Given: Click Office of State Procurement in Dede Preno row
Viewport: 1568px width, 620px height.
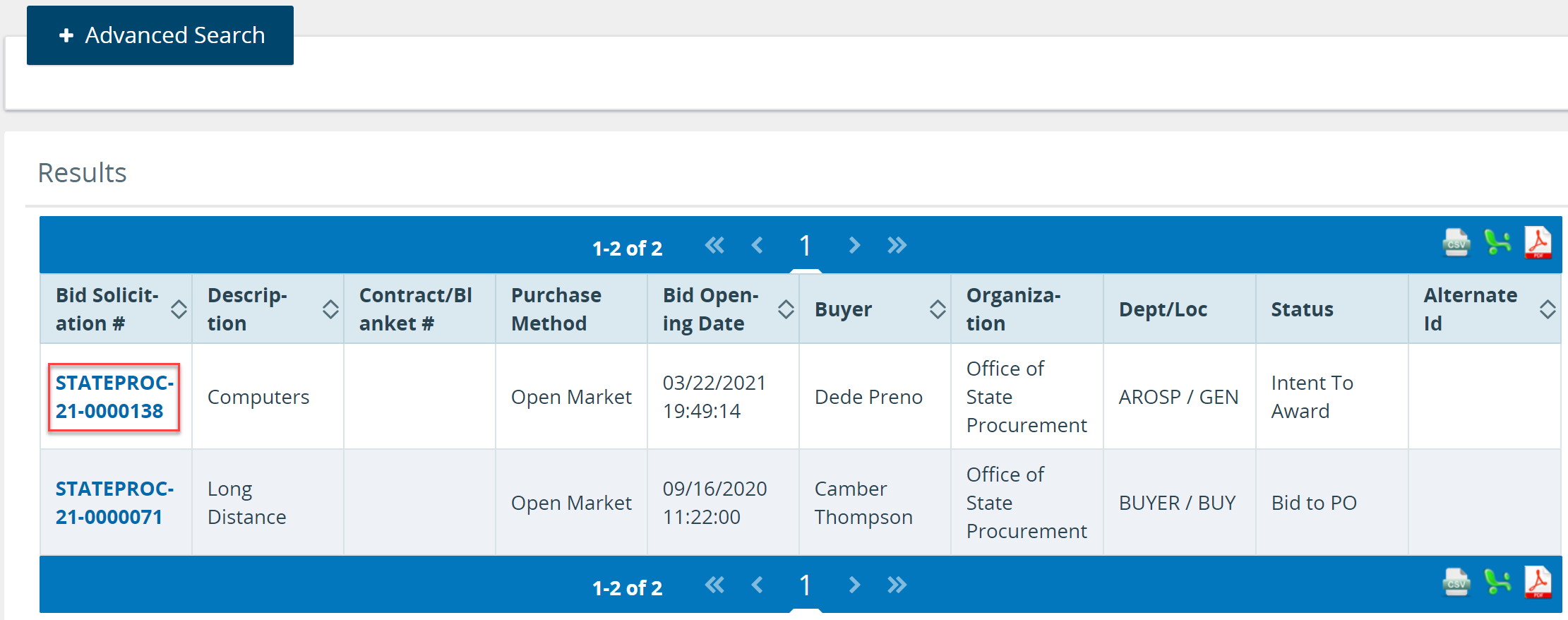Looking at the screenshot, I should pos(1027,397).
